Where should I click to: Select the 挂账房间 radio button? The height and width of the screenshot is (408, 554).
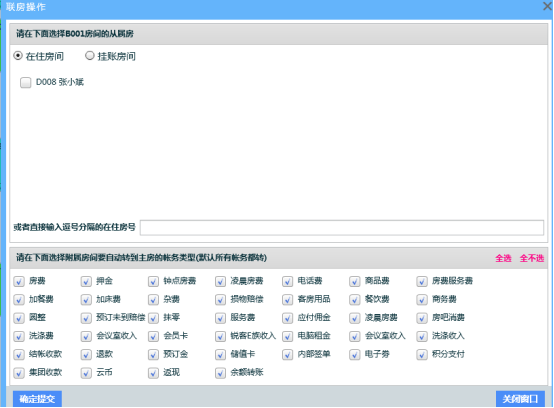coord(90,56)
